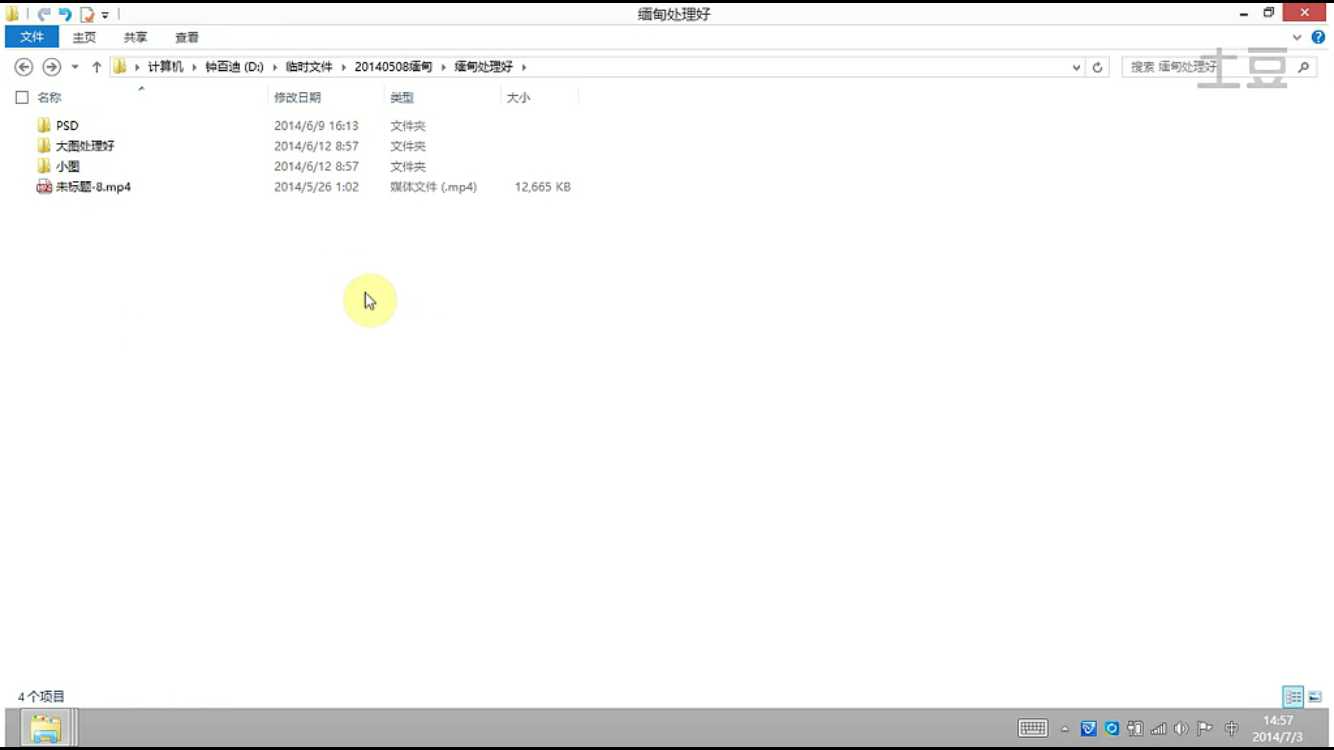Click the volume speaker tray icon
This screenshot has width=1334, height=750.
[1181, 729]
